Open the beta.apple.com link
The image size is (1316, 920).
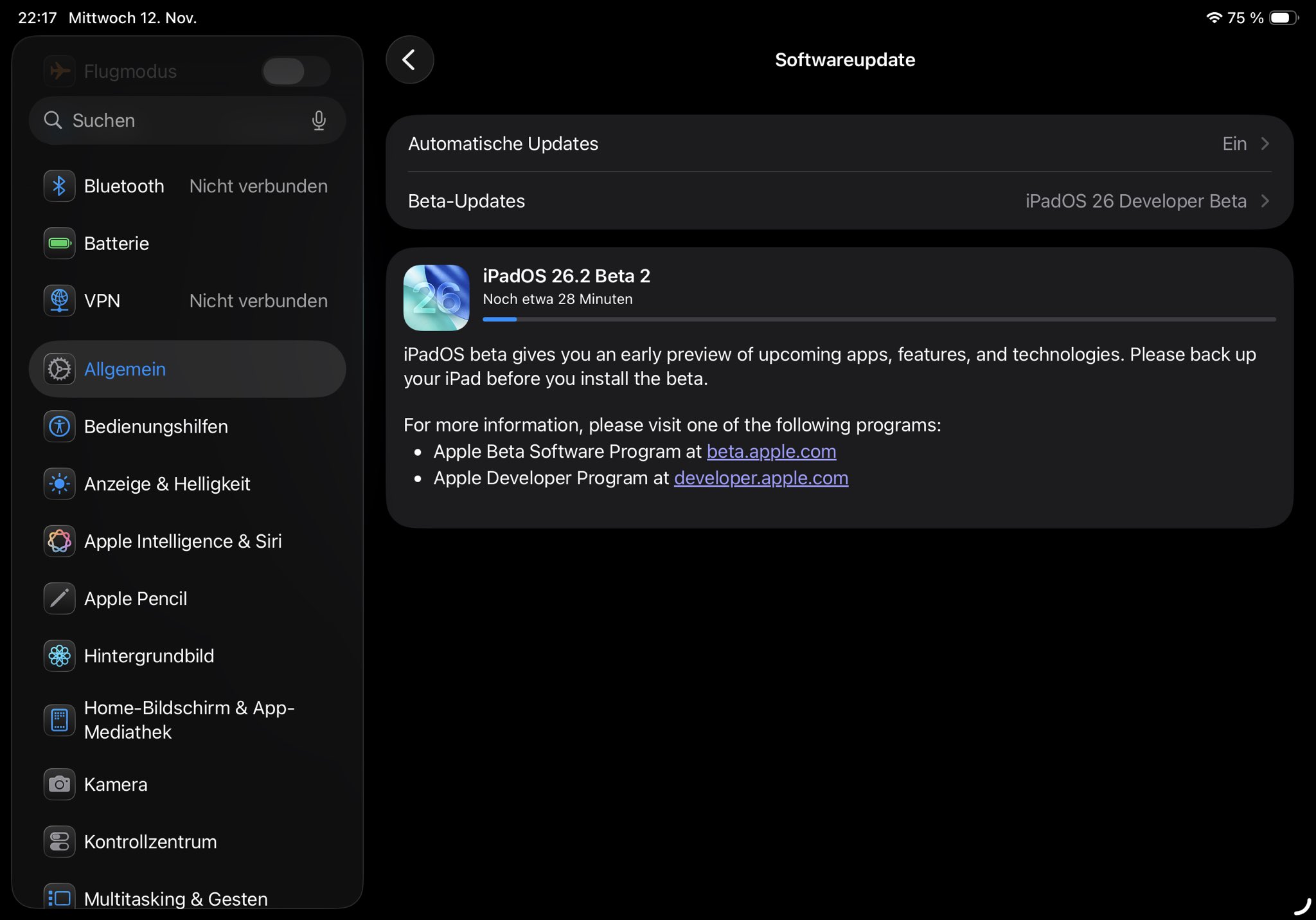click(x=771, y=451)
